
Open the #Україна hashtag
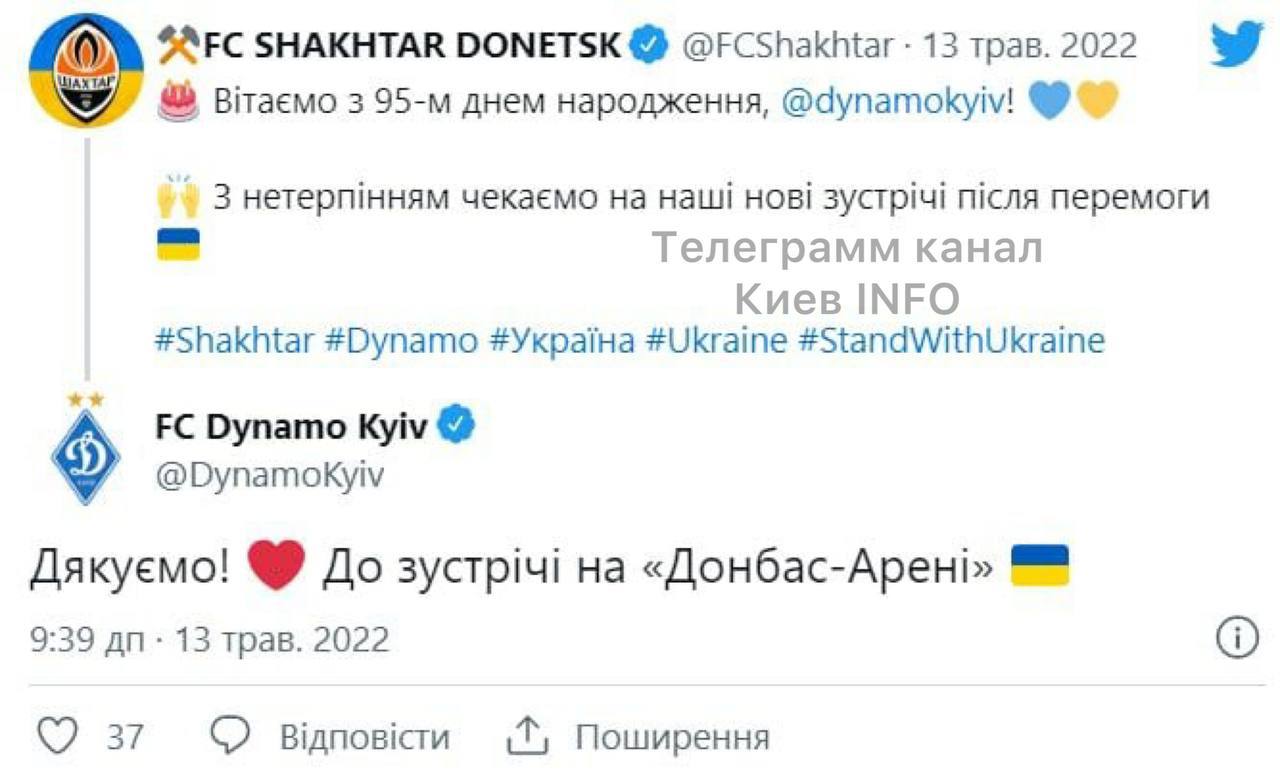click(x=561, y=340)
